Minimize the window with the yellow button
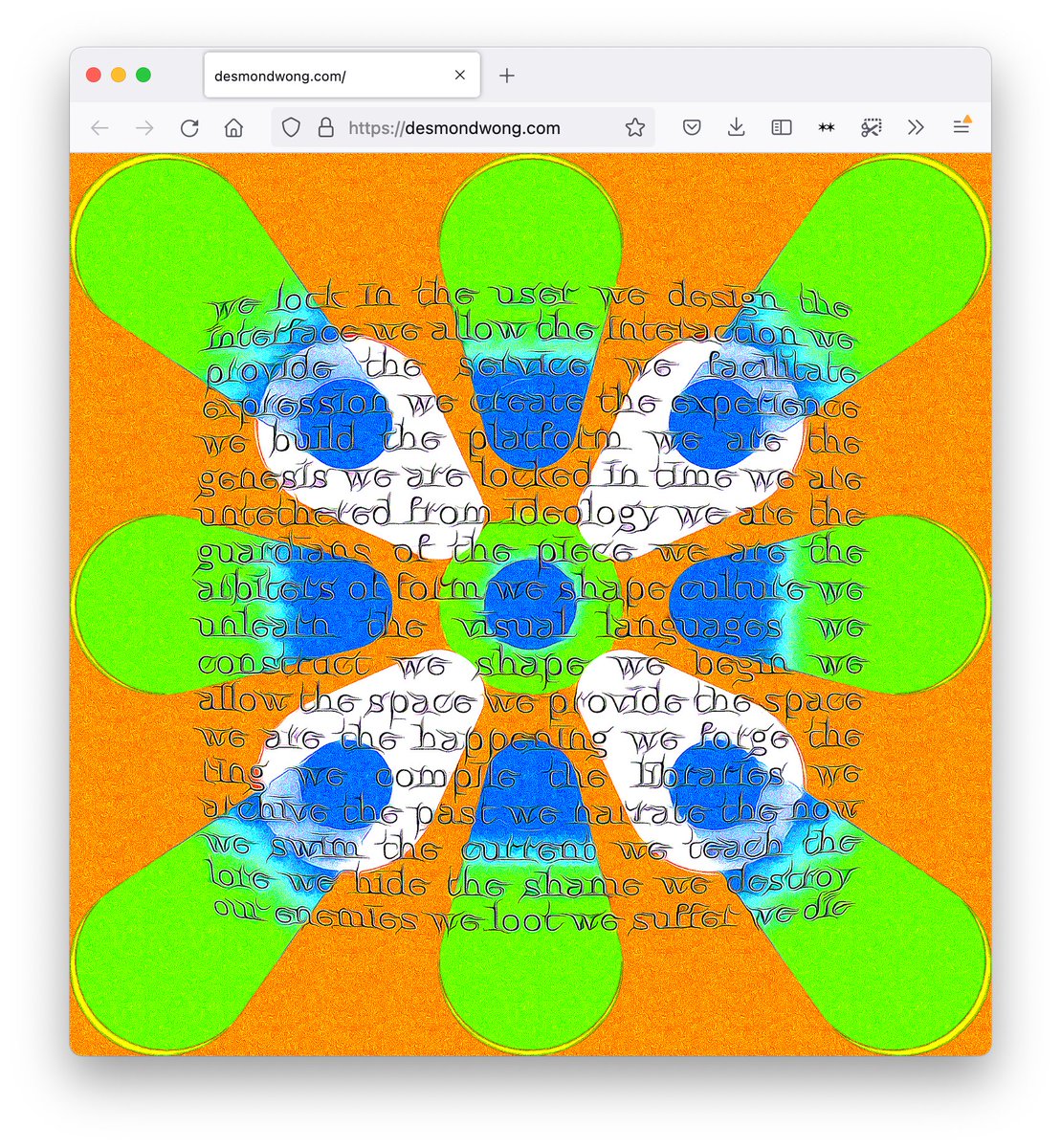The height and width of the screenshot is (1148, 1061). point(119,75)
